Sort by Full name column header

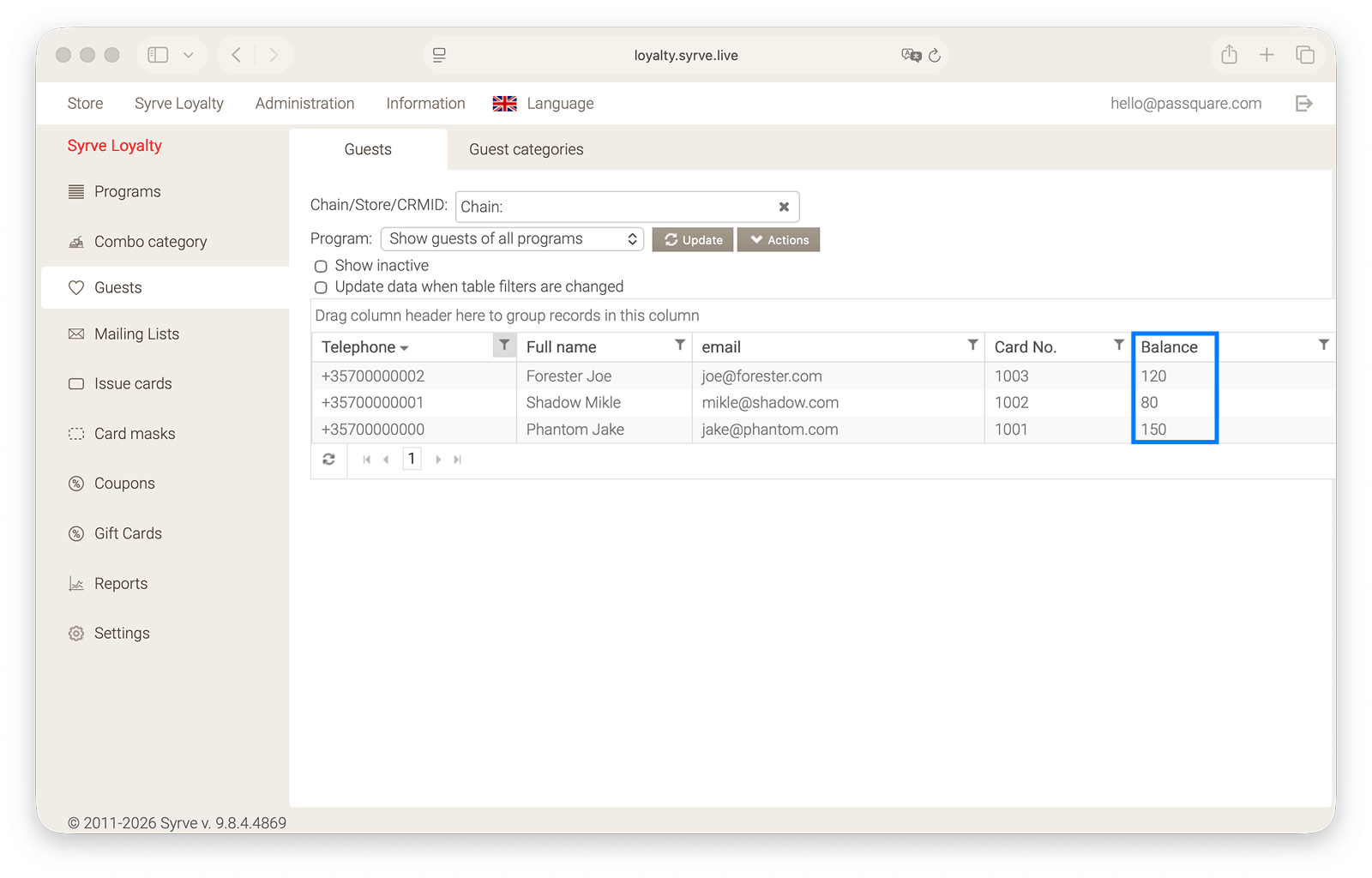561,347
